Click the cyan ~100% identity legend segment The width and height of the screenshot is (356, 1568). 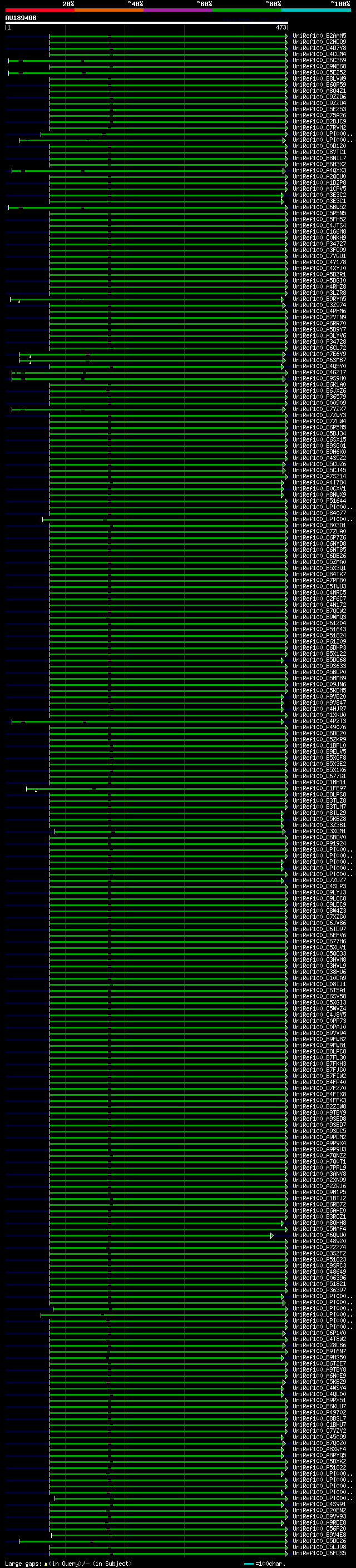pos(316,10)
